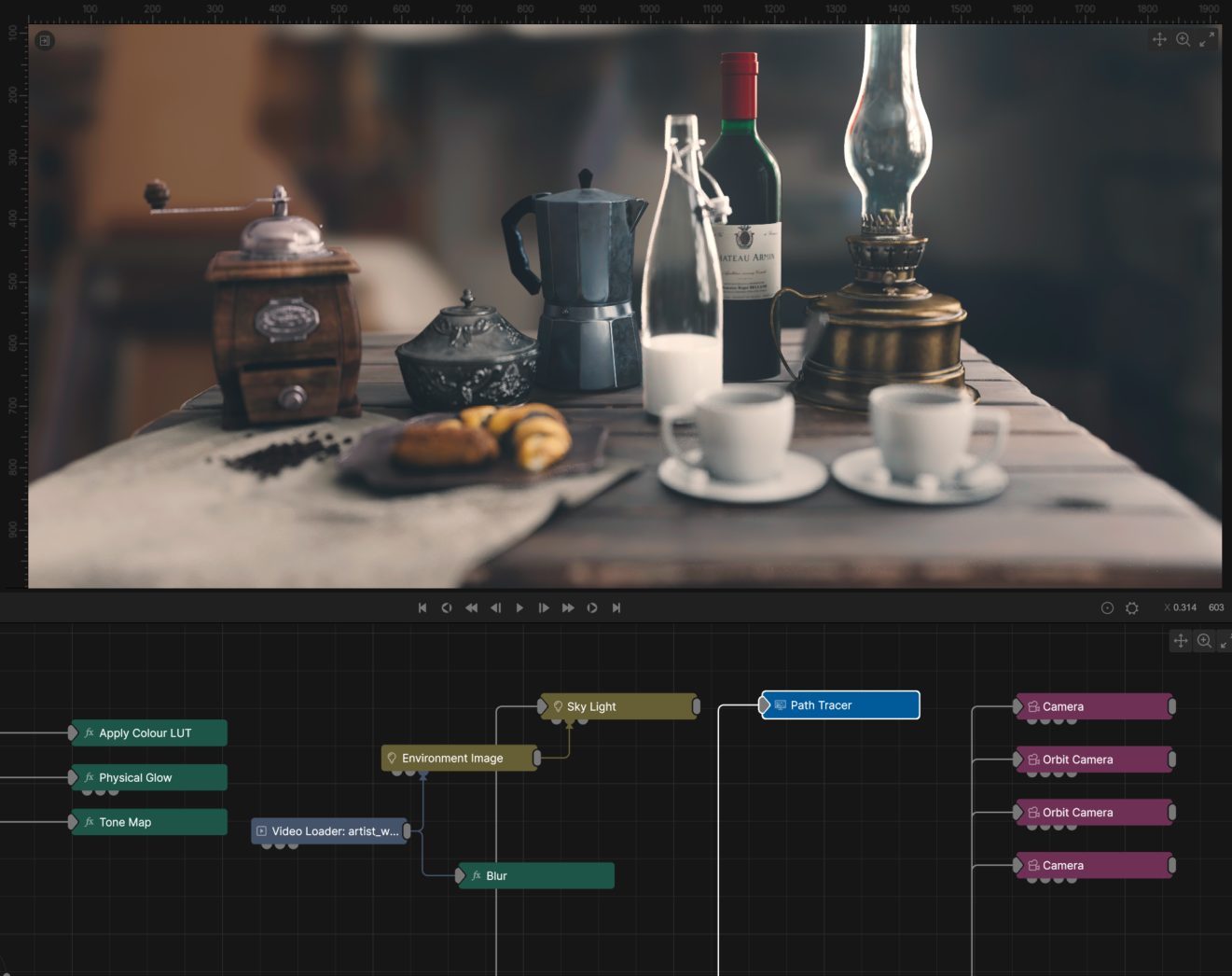
Task: Click the node graph pan icon
Action: coord(1181,641)
